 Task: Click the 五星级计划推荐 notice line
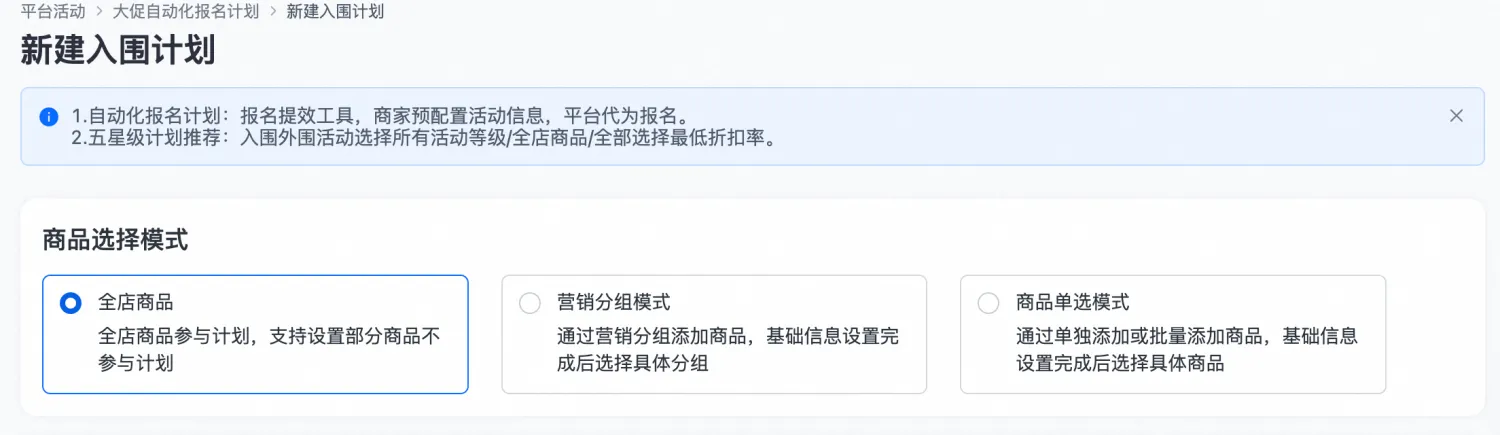point(424,138)
